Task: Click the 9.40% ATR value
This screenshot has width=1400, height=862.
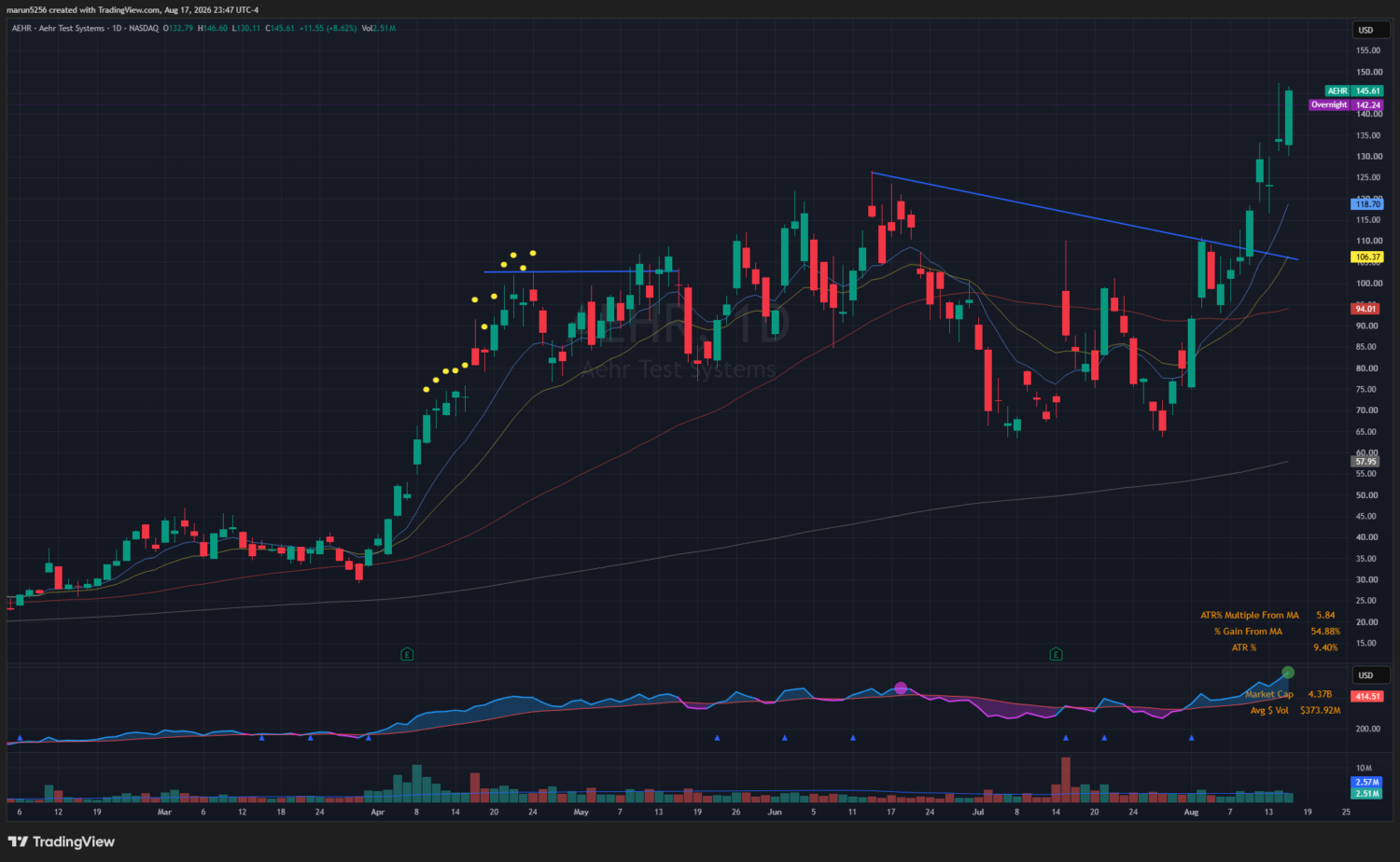Action: click(1325, 647)
